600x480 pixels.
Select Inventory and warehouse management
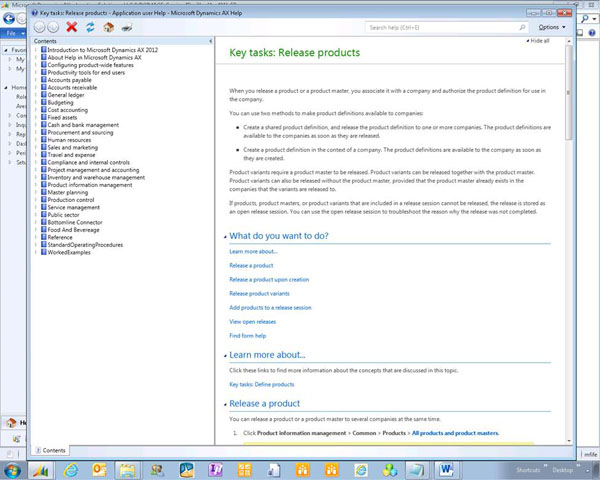coord(96,177)
